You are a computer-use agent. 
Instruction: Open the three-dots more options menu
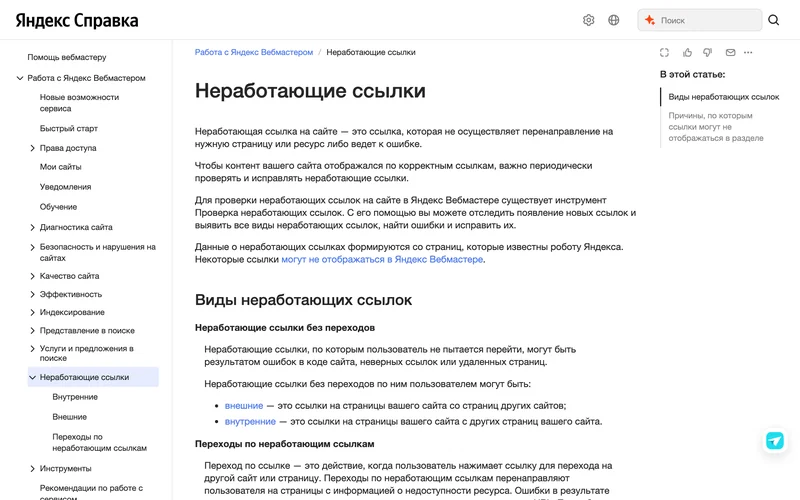click(748, 53)
